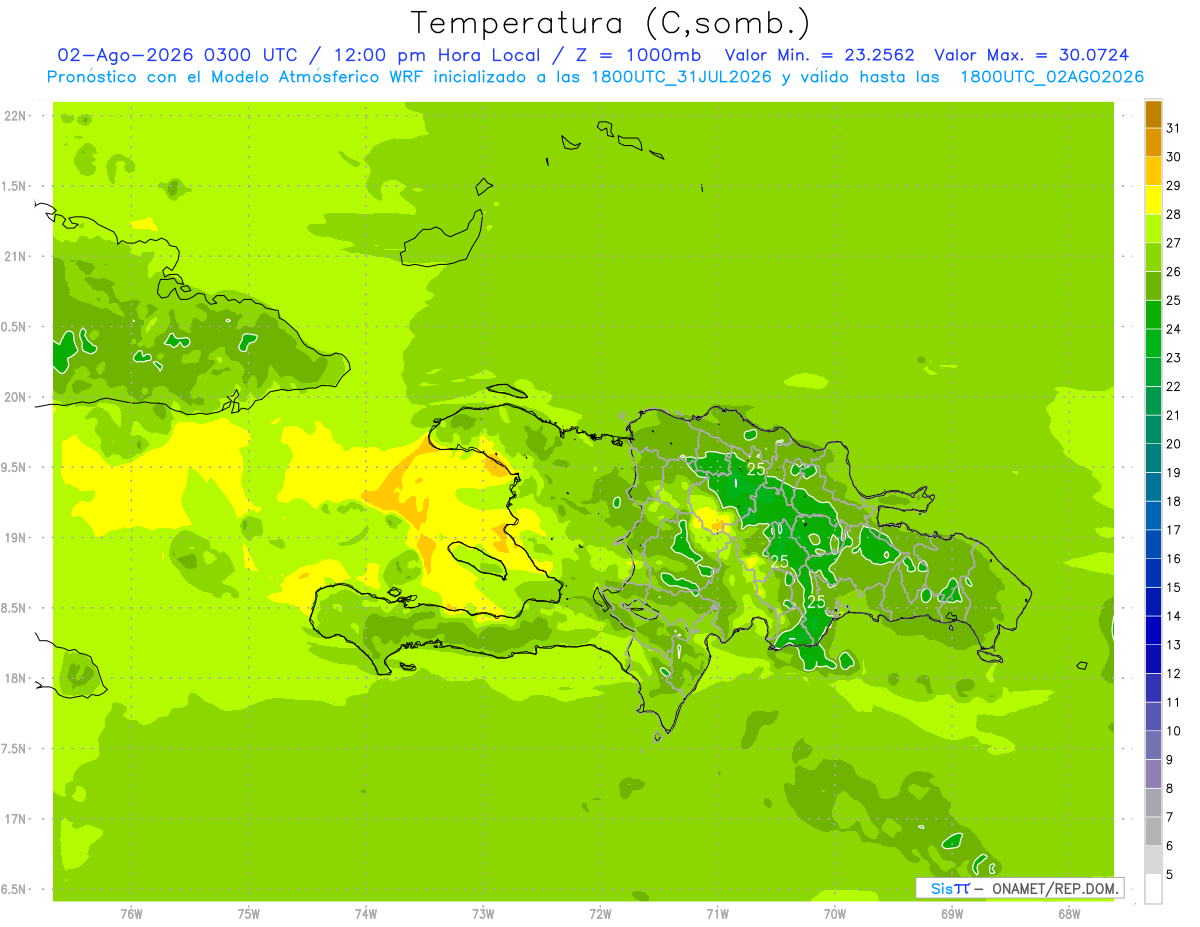The height and width of the screenshot is (927, 1200).
Task: Click the legend number "30"
Action: [1174, 157]
